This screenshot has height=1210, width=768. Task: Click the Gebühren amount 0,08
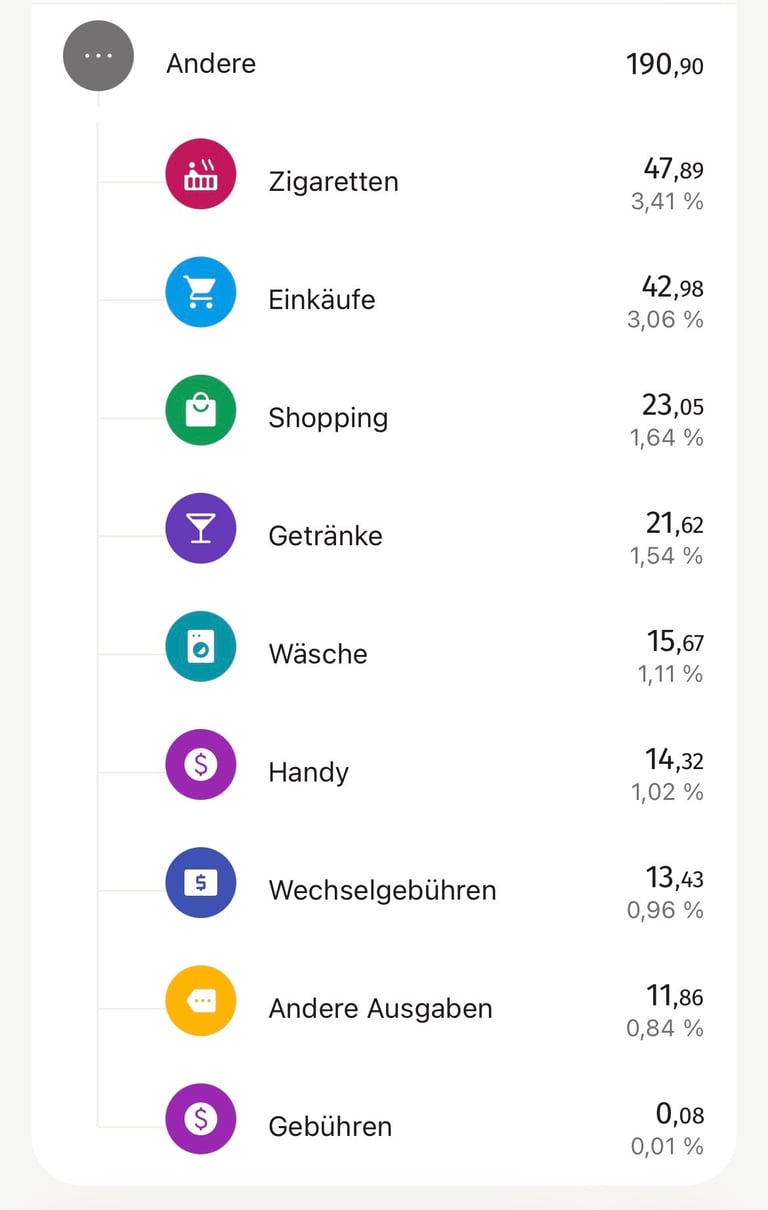[x=679, y=1113]
